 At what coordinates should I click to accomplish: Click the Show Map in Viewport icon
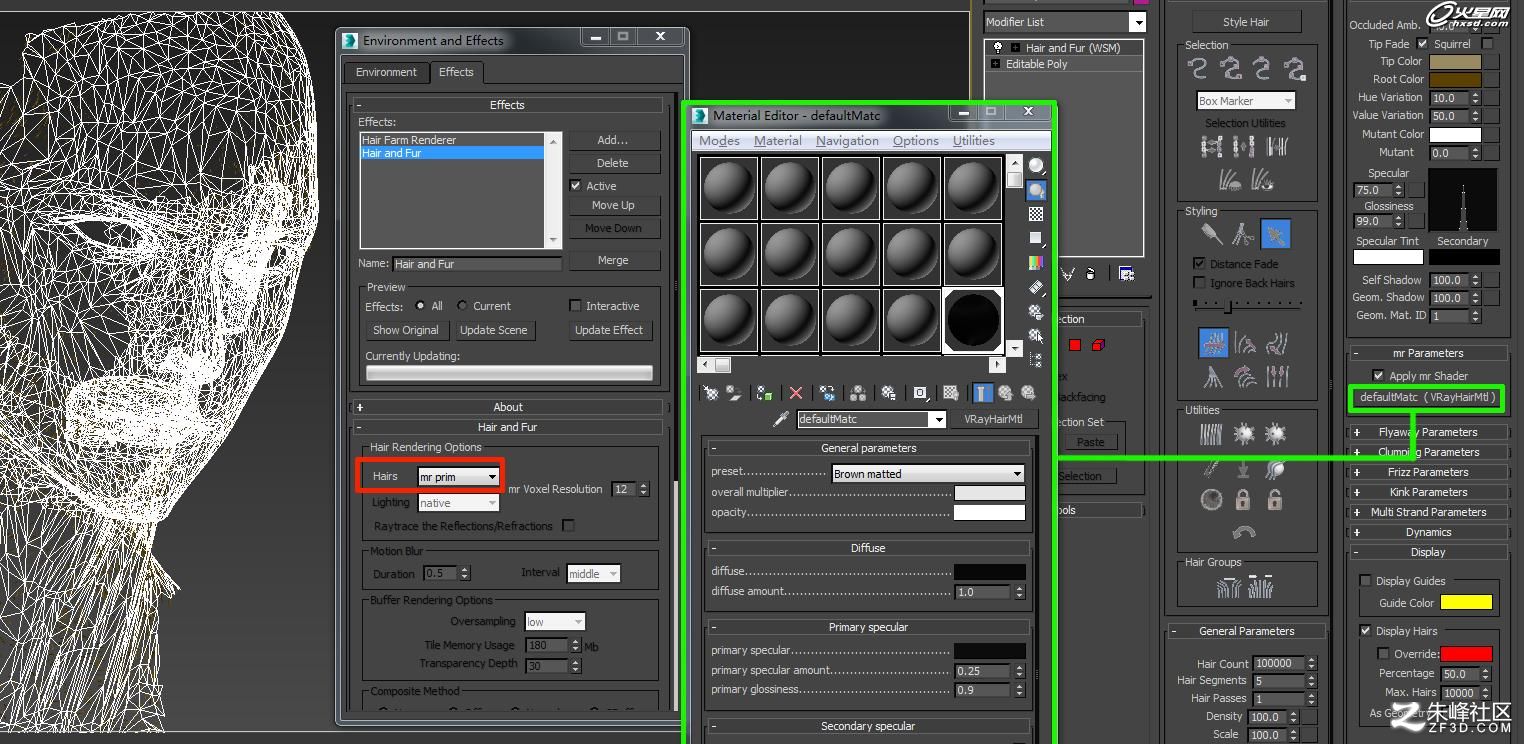pos(951,393)
